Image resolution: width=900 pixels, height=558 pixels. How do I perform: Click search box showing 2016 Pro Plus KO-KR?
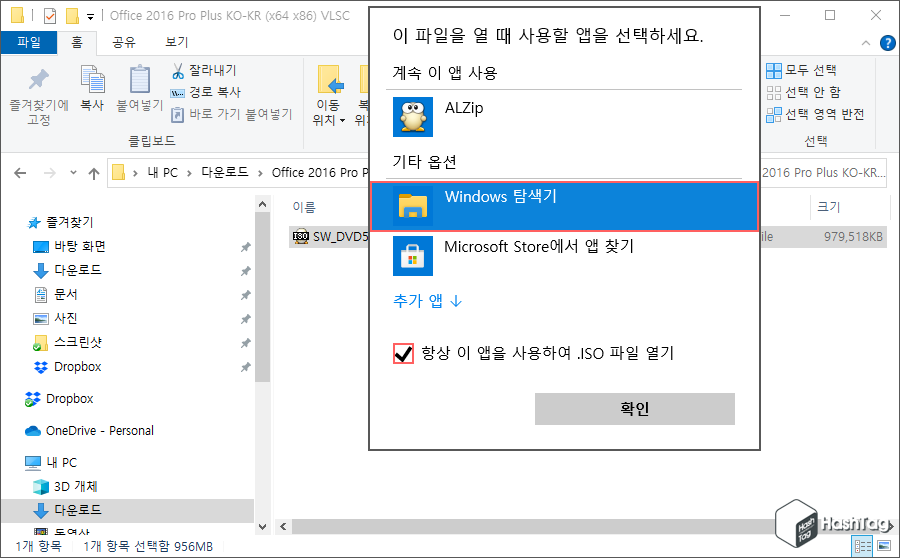click(x=823, y=173)
